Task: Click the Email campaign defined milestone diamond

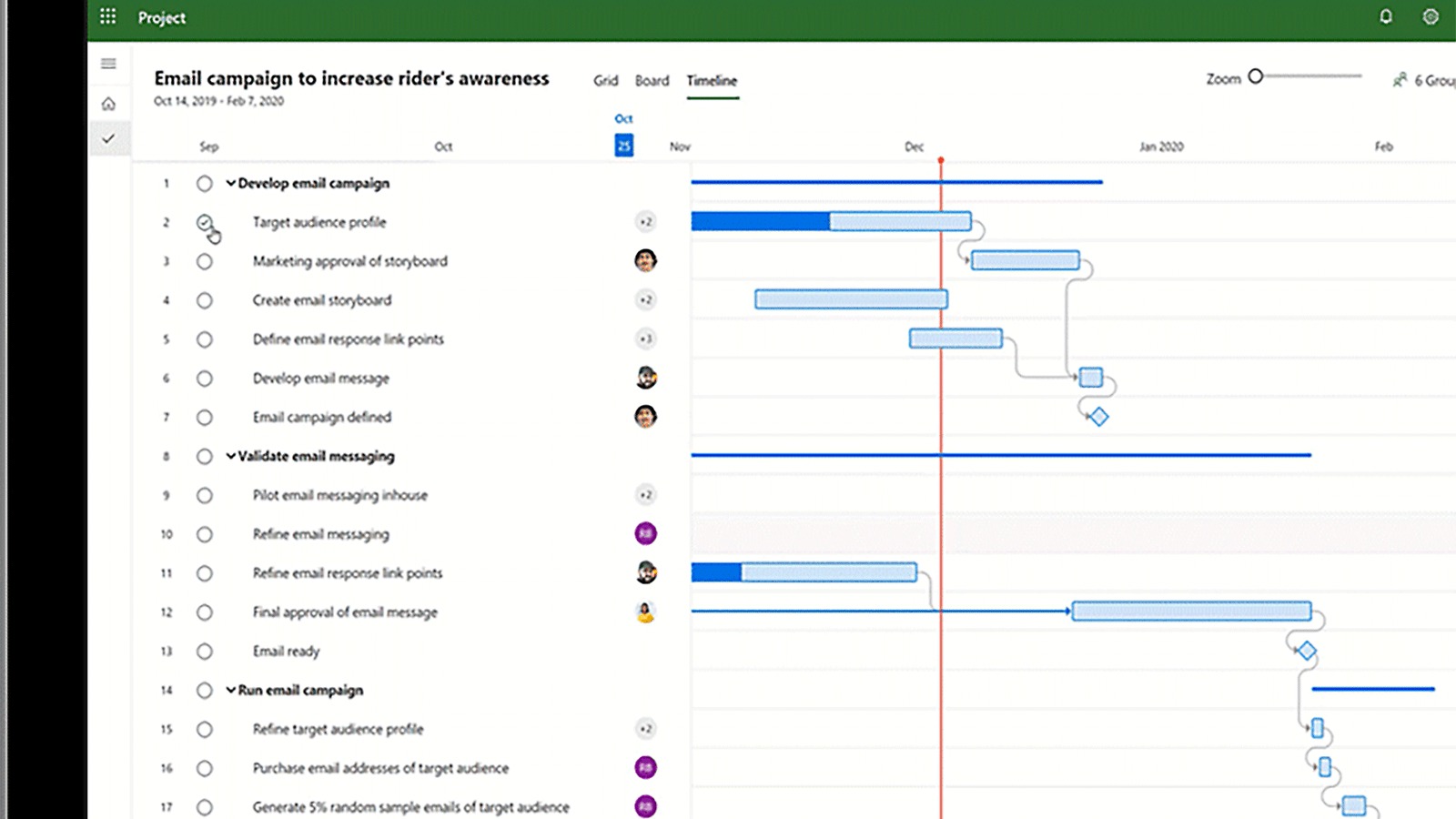Action: 1099,417
